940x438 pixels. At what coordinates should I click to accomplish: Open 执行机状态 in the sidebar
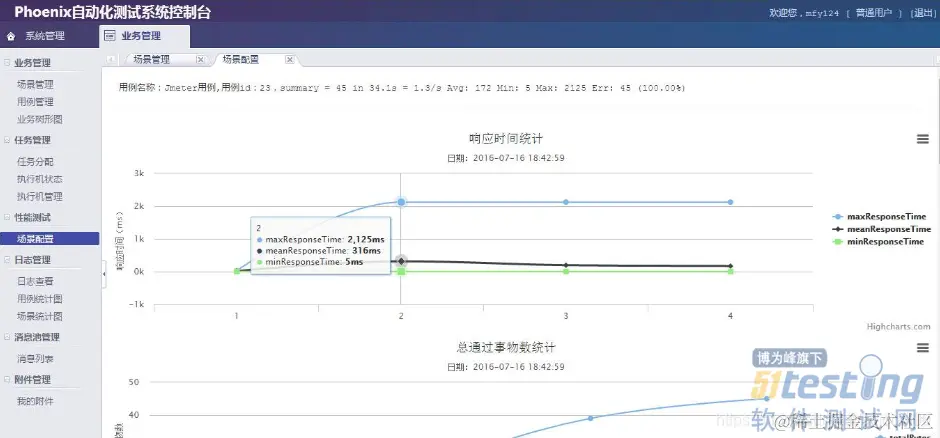coord(40,179)
